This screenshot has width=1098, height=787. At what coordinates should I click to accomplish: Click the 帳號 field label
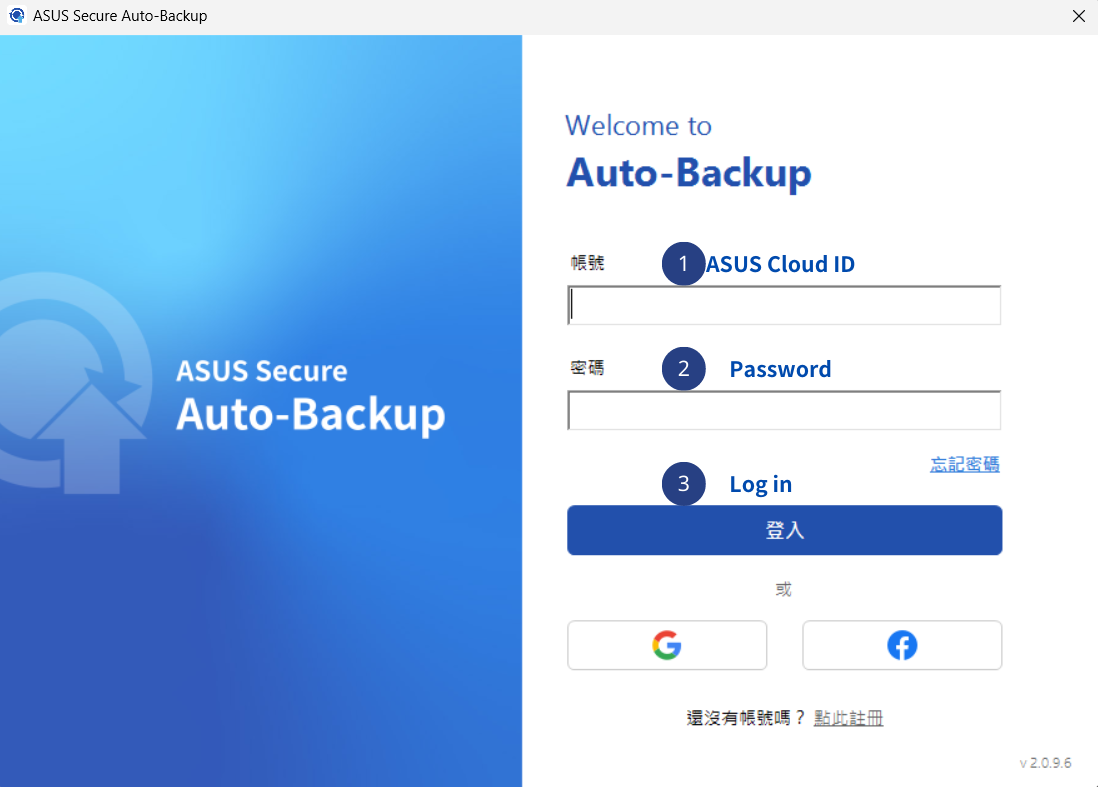587,263
